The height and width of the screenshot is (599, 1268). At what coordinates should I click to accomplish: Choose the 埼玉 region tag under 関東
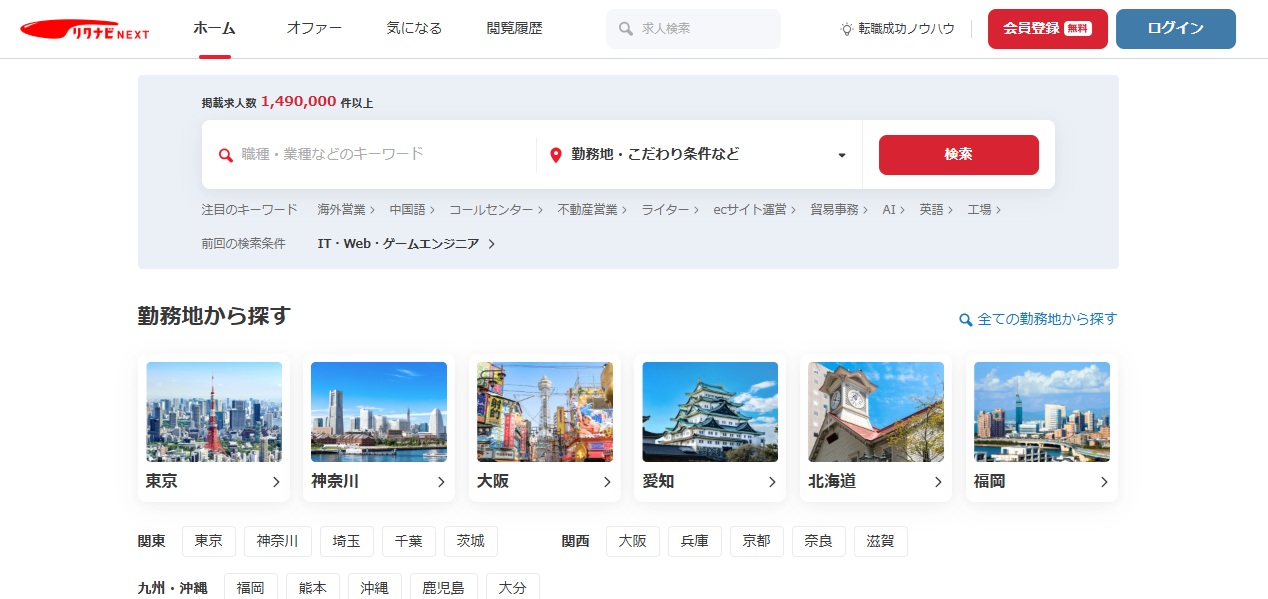point(346,541)
